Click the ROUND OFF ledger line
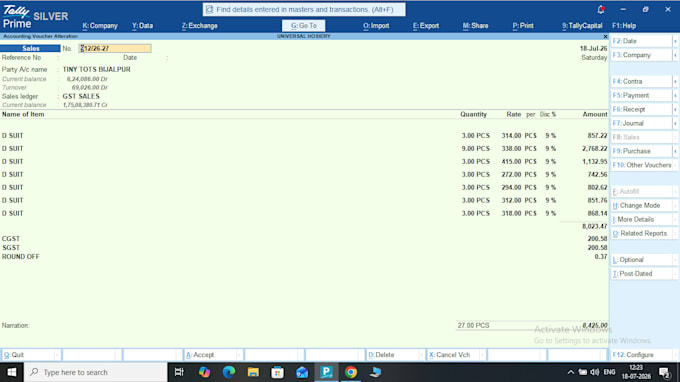The width and height of the screenshot is (680, 382). point(304,257)
